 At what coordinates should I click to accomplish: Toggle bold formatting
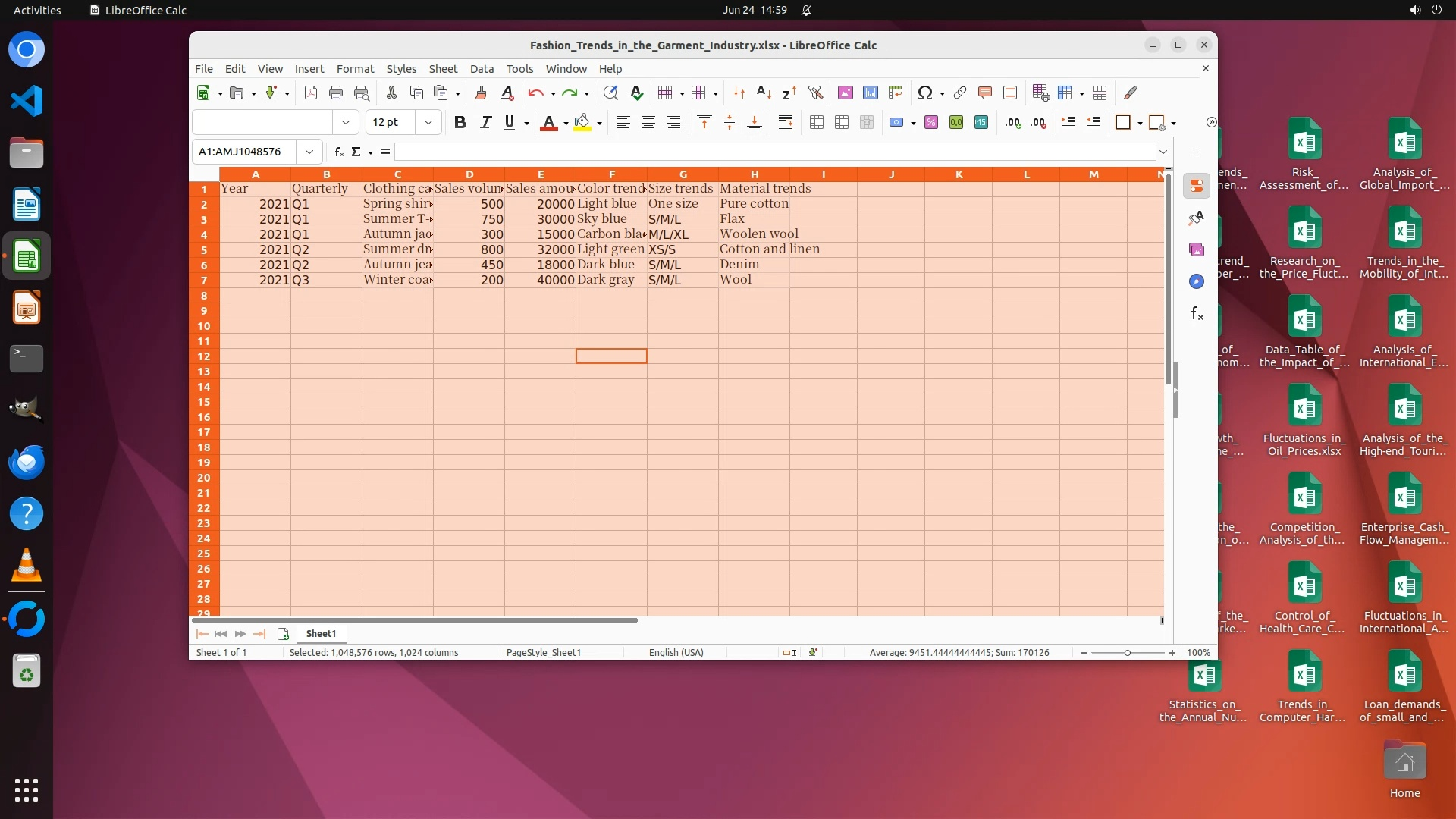(x=460, y=122)
